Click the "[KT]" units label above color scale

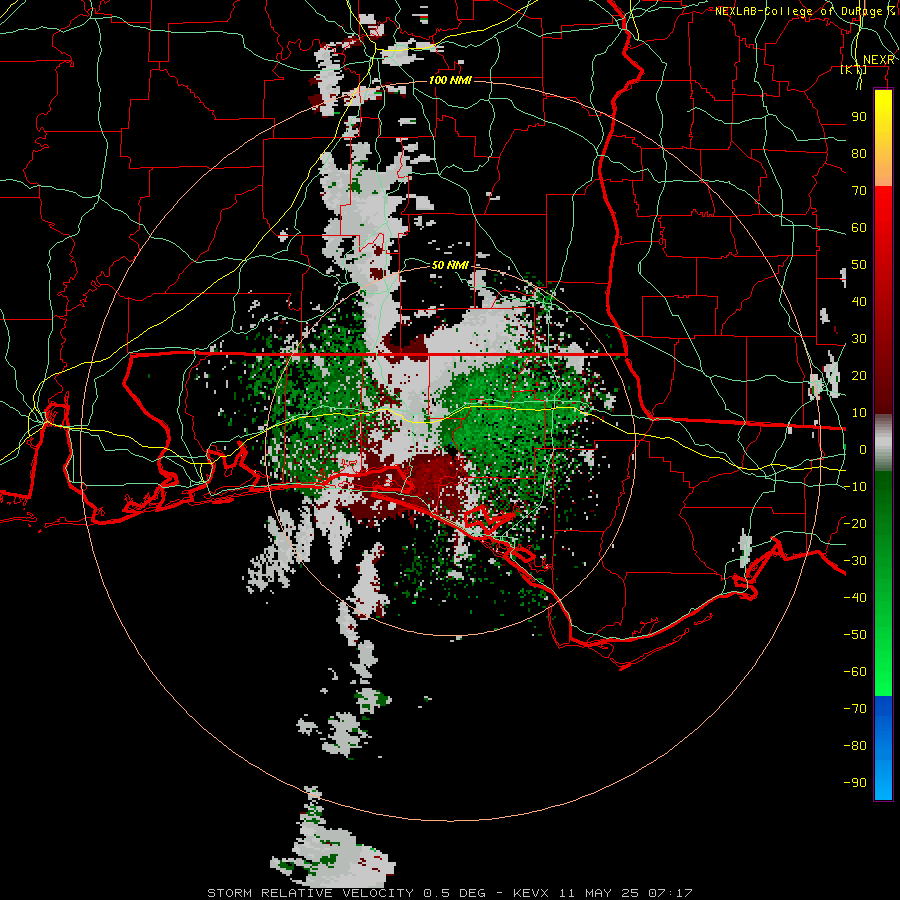(854, 69)
